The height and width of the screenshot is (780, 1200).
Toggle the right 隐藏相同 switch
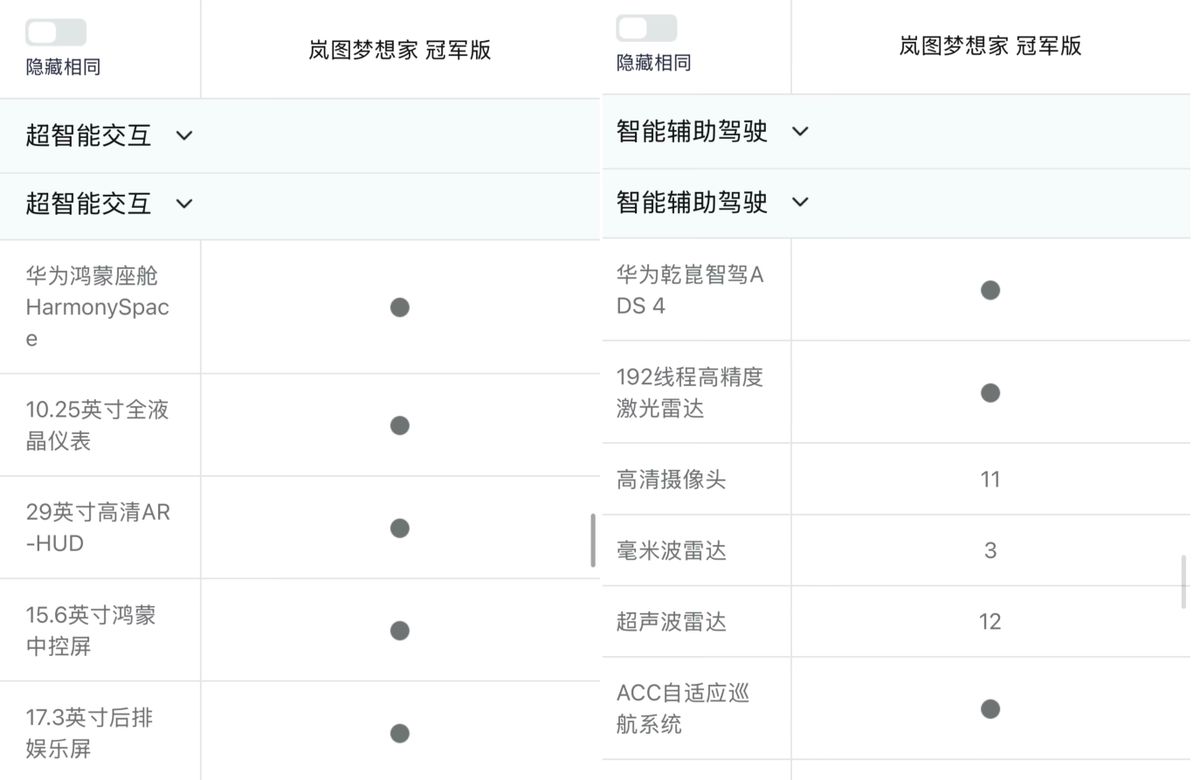(x=646, y=29)
